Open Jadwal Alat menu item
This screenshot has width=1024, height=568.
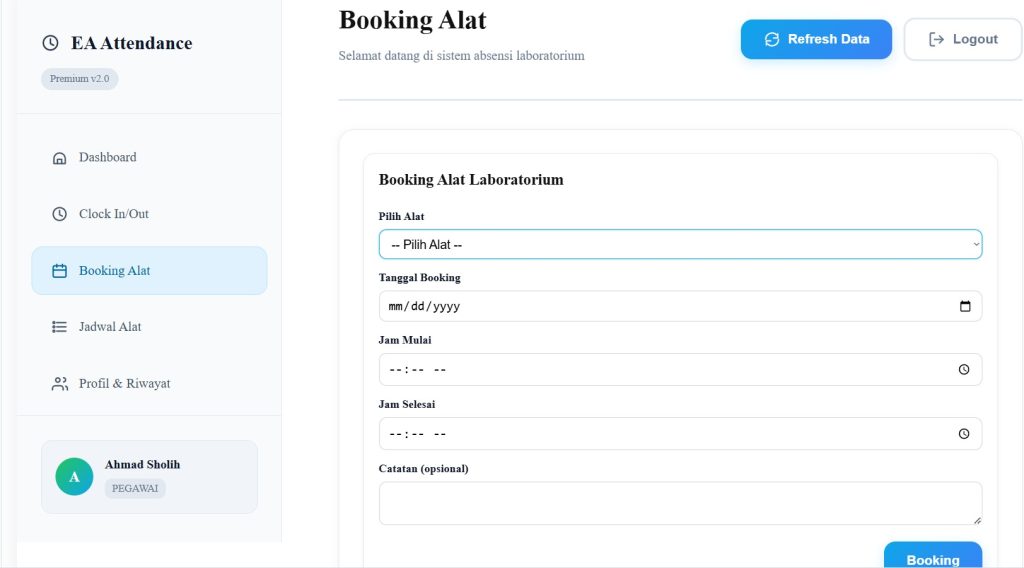110,327
